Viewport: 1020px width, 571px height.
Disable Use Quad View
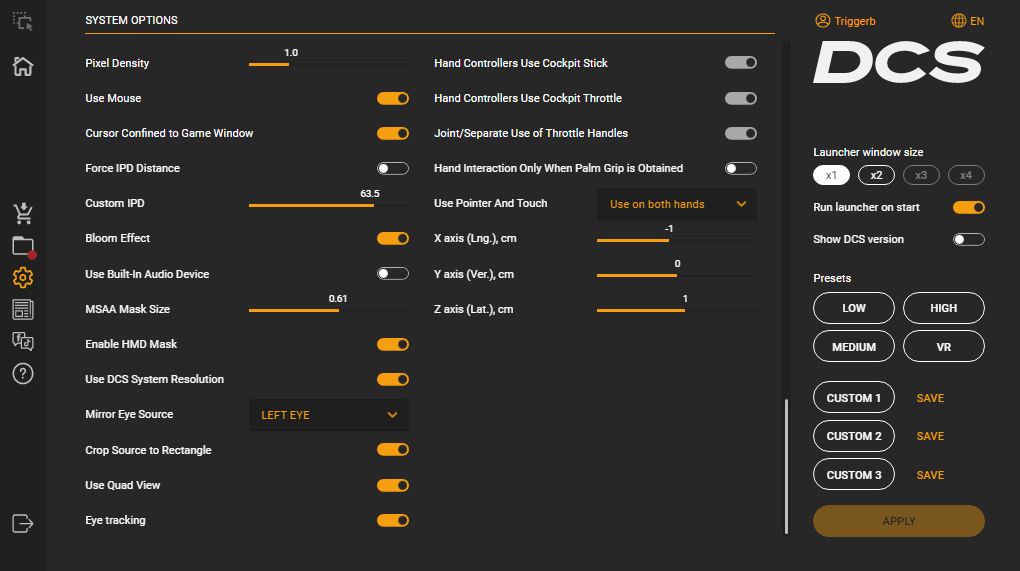(x=393, y=485)
